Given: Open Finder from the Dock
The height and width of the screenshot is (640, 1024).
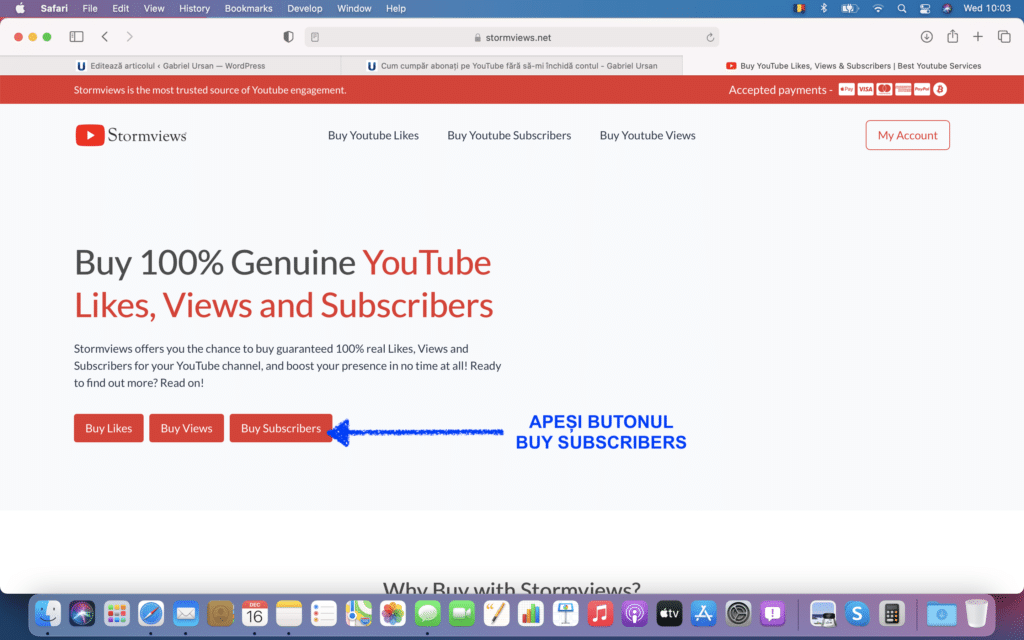Looking at the screenshot, I should point(48,613).
